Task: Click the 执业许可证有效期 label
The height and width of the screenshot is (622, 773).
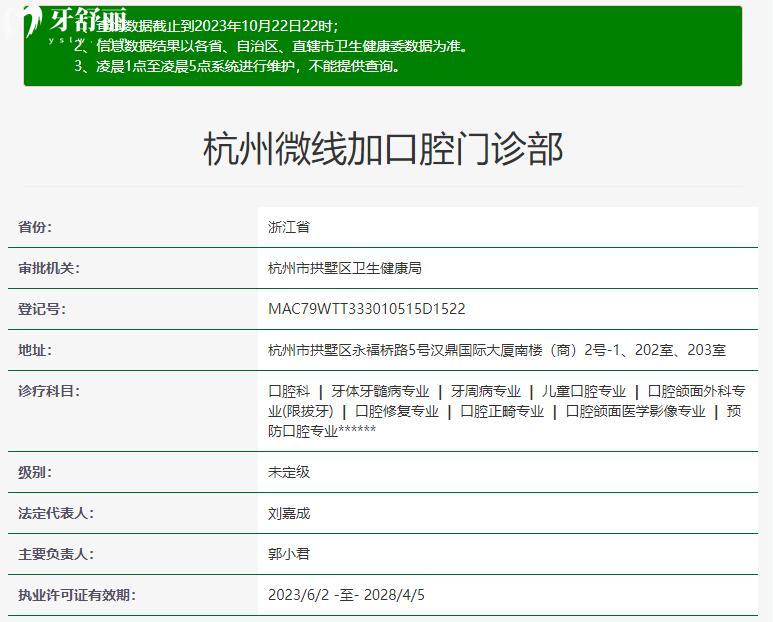Action: pos(76,595)
